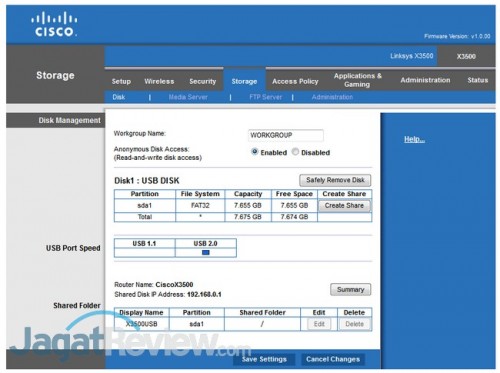Click the Disk Management section label
500x373 pixels.
[x=69, y=120]
